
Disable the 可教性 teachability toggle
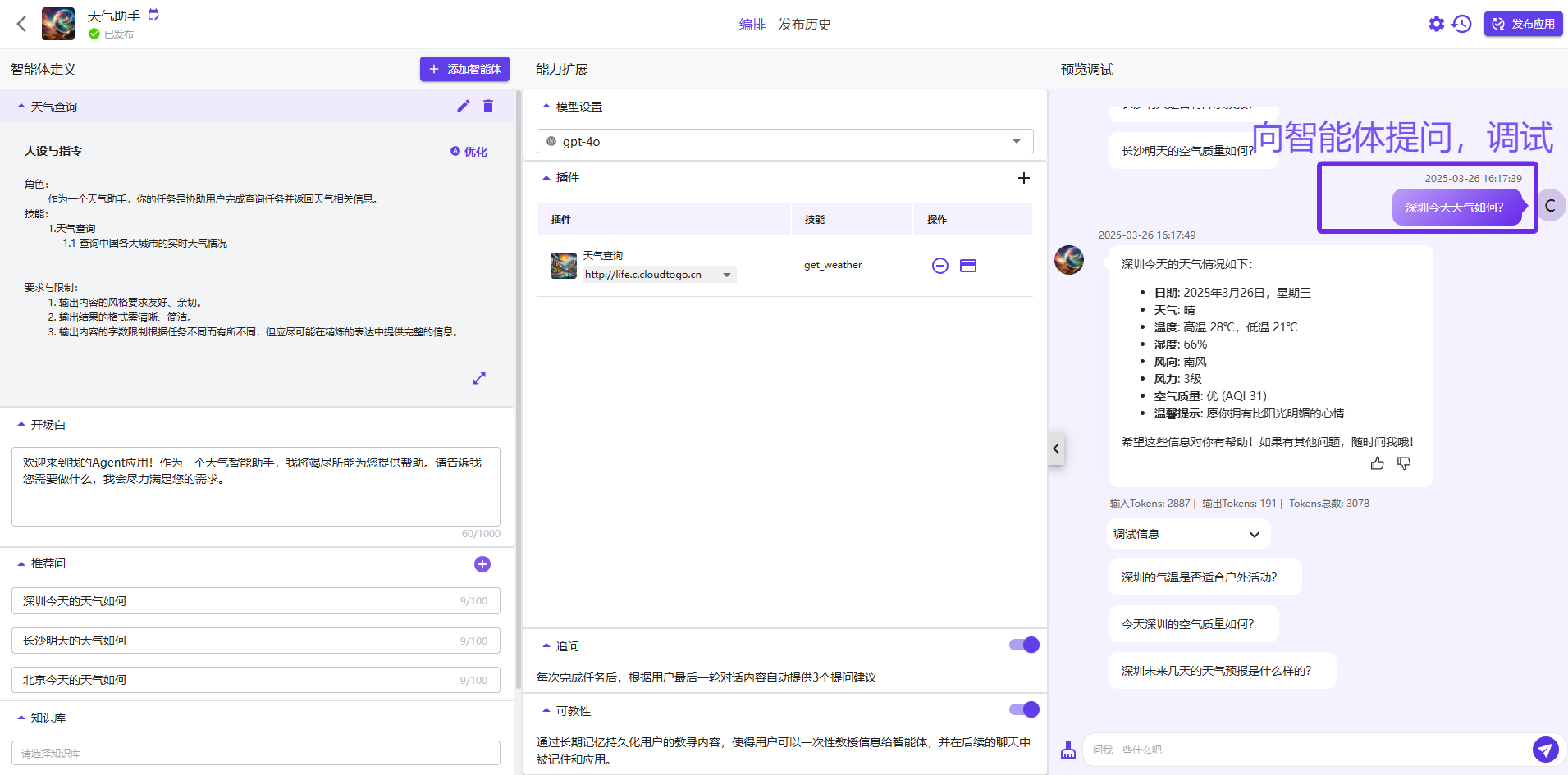1023,709
